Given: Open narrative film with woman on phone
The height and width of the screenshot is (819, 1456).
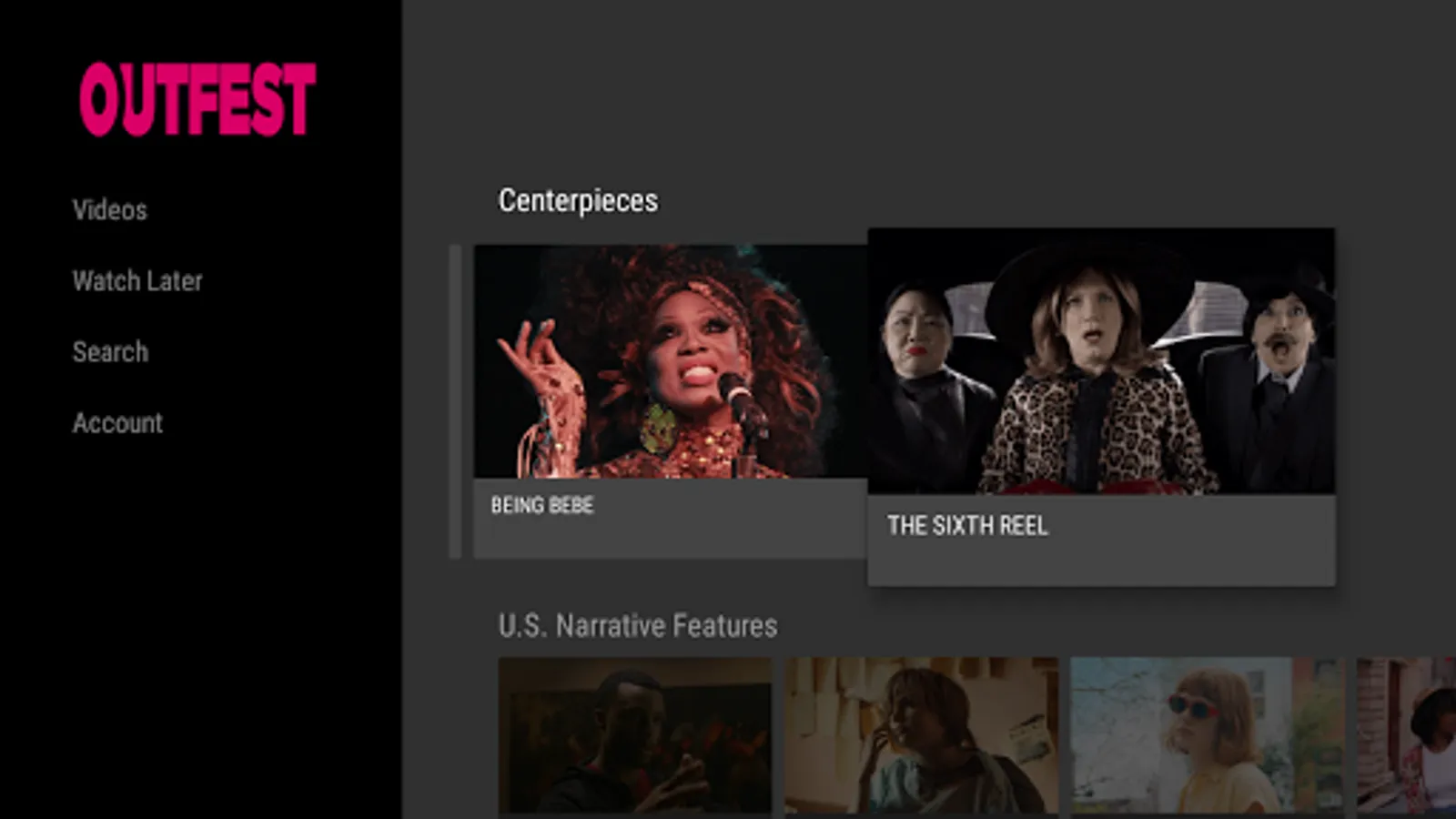Looking at the screenshot, I should click(921, 735).
